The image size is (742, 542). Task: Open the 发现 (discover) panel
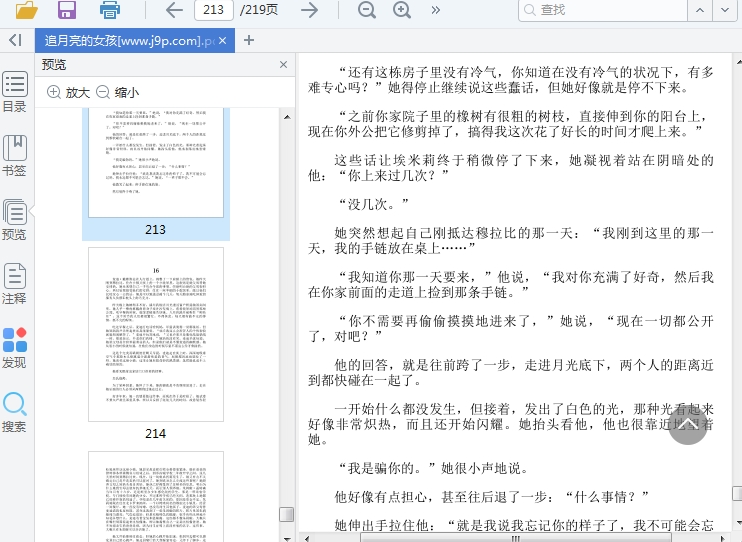[14, 347]
